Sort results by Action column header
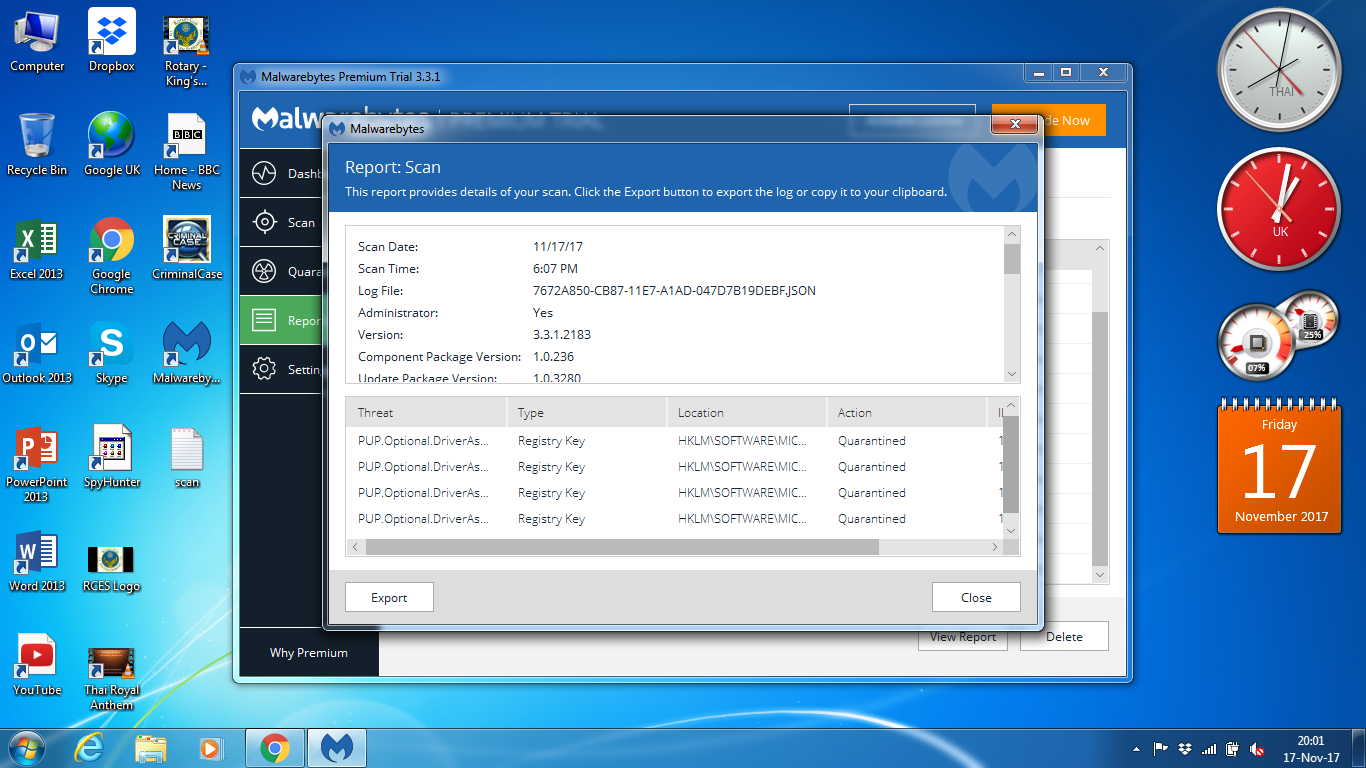Screen dimensions: 1366x768 [906, 412]
